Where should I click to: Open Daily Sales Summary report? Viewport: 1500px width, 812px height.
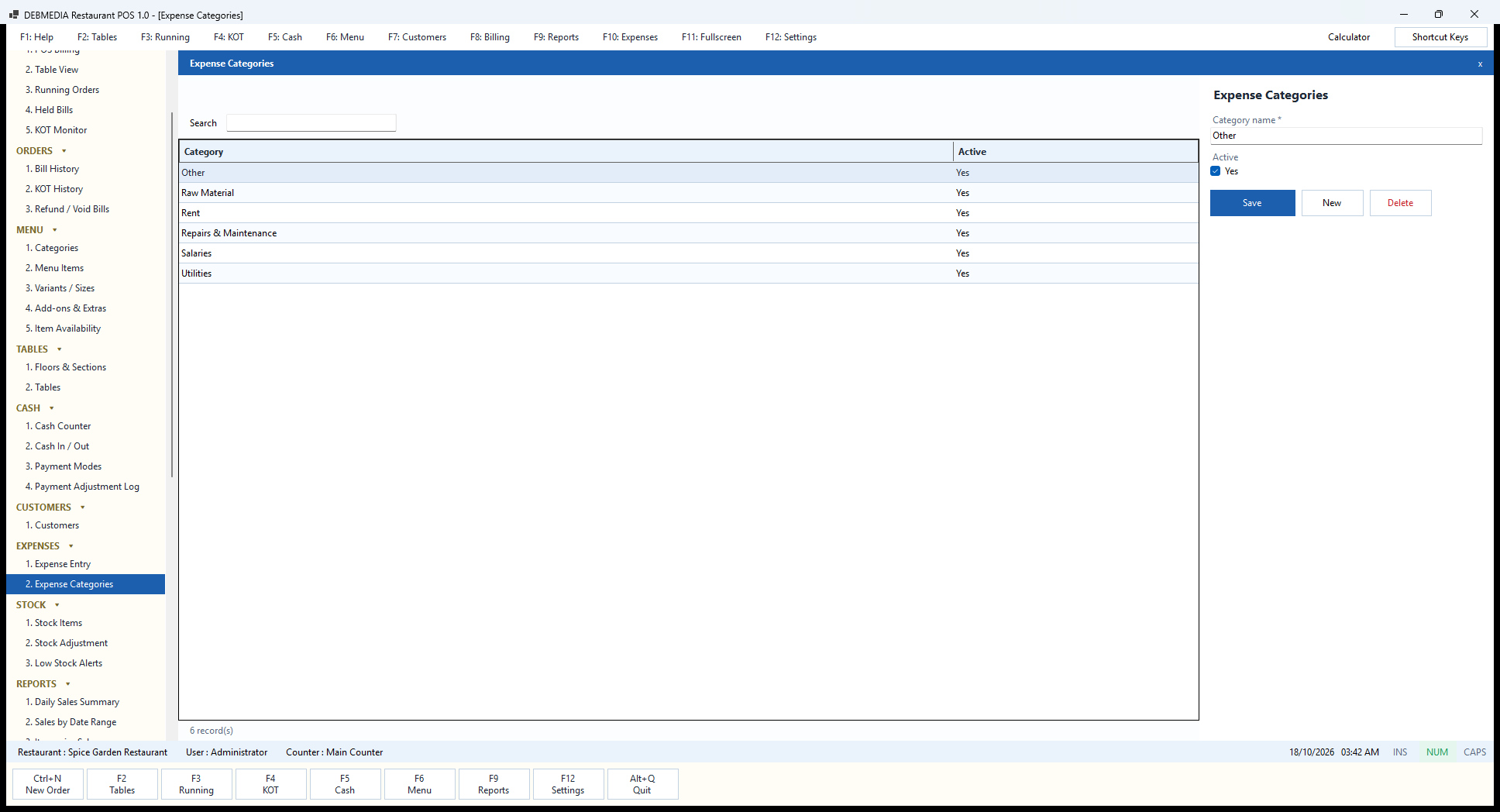pyautogui.click(x=85, y=702)
